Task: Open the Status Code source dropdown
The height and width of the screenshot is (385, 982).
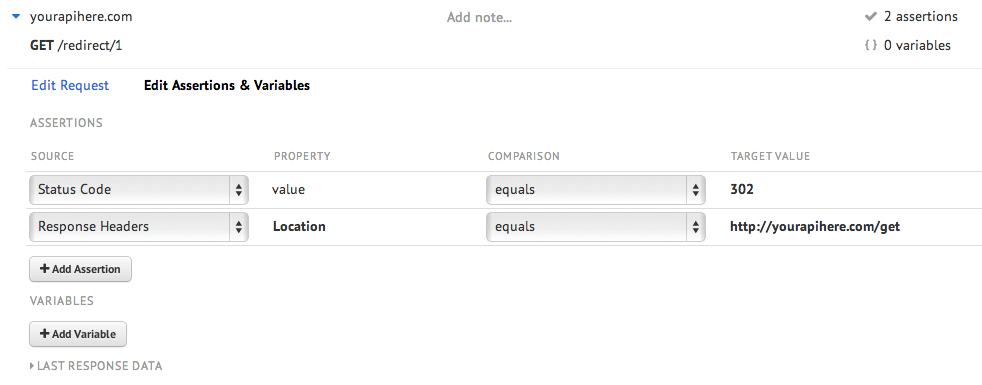Action: 139,190
